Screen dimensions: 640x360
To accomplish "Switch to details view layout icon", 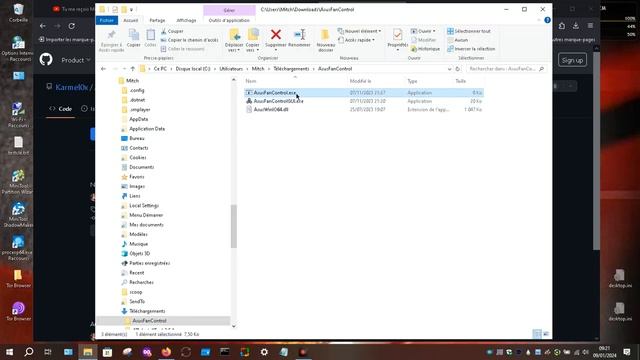I will click(x=537, y=334).
